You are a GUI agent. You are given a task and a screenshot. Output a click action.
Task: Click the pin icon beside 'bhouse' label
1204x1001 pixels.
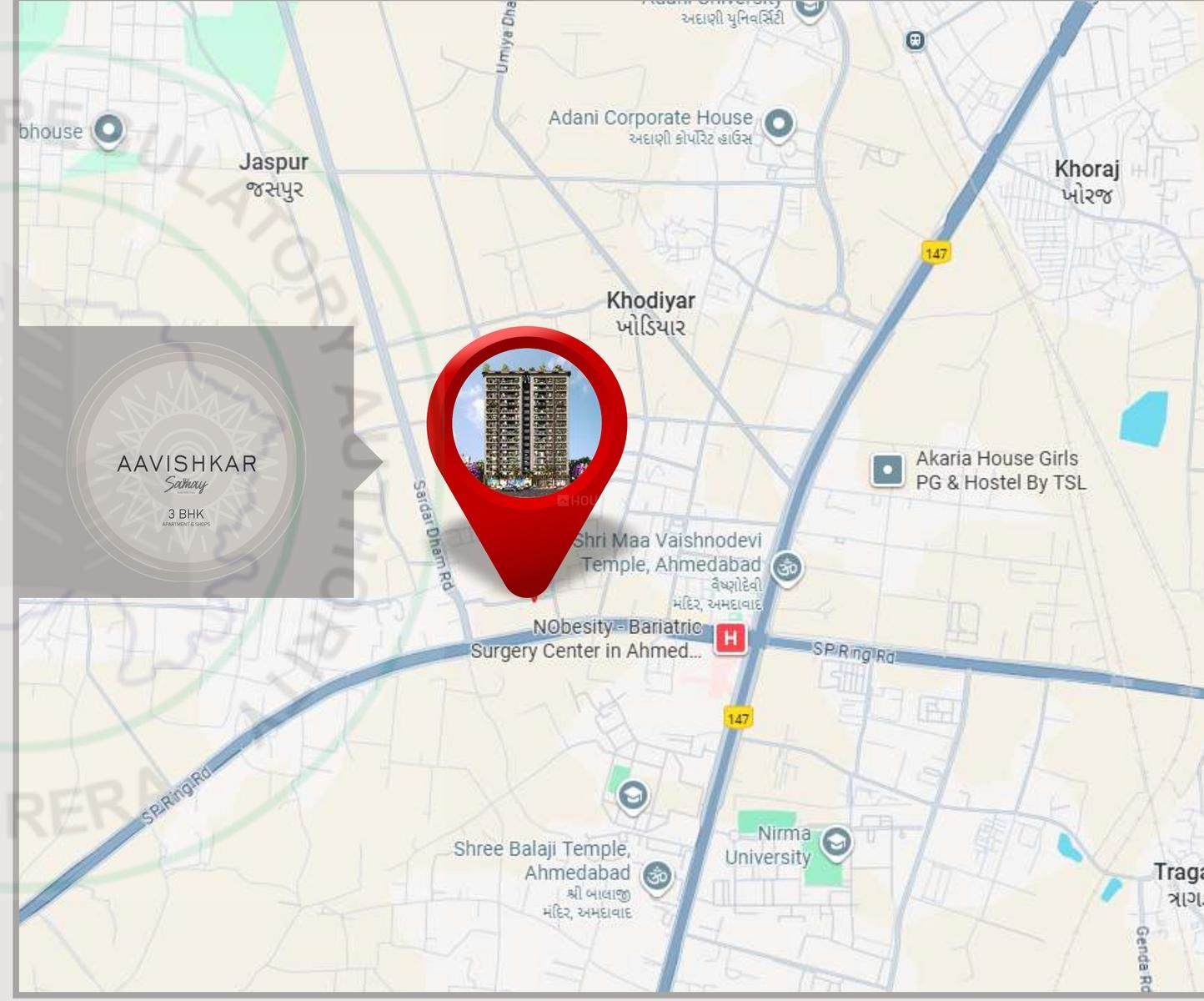108,130
